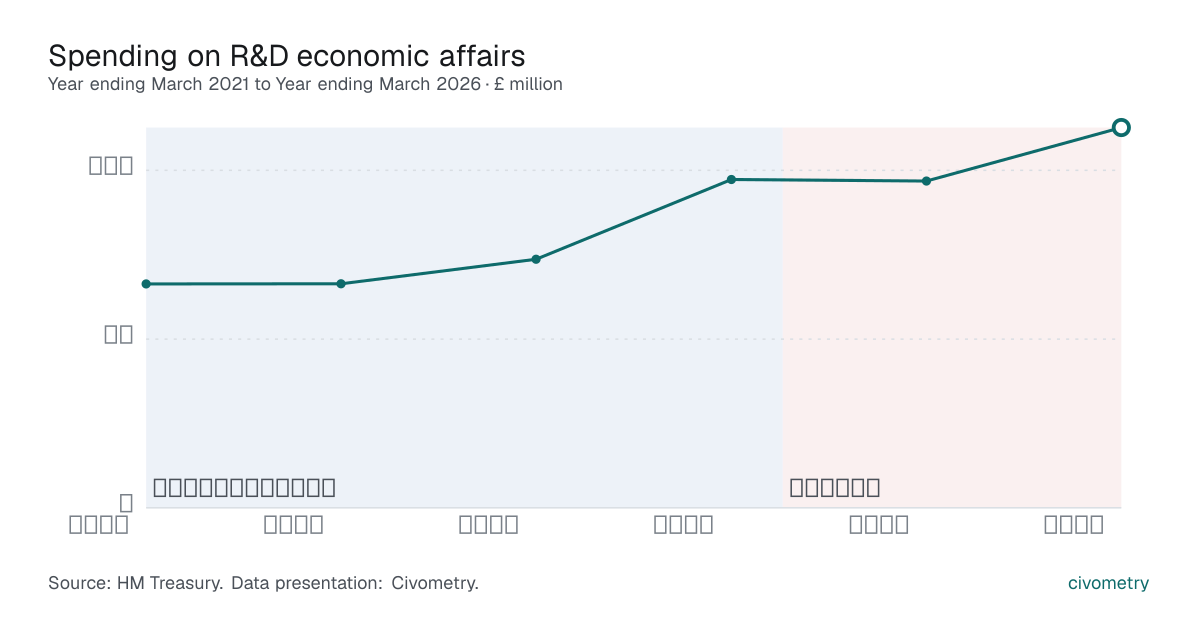
Task: Click the middle y-axis tick label
Action: click(119, 335)
